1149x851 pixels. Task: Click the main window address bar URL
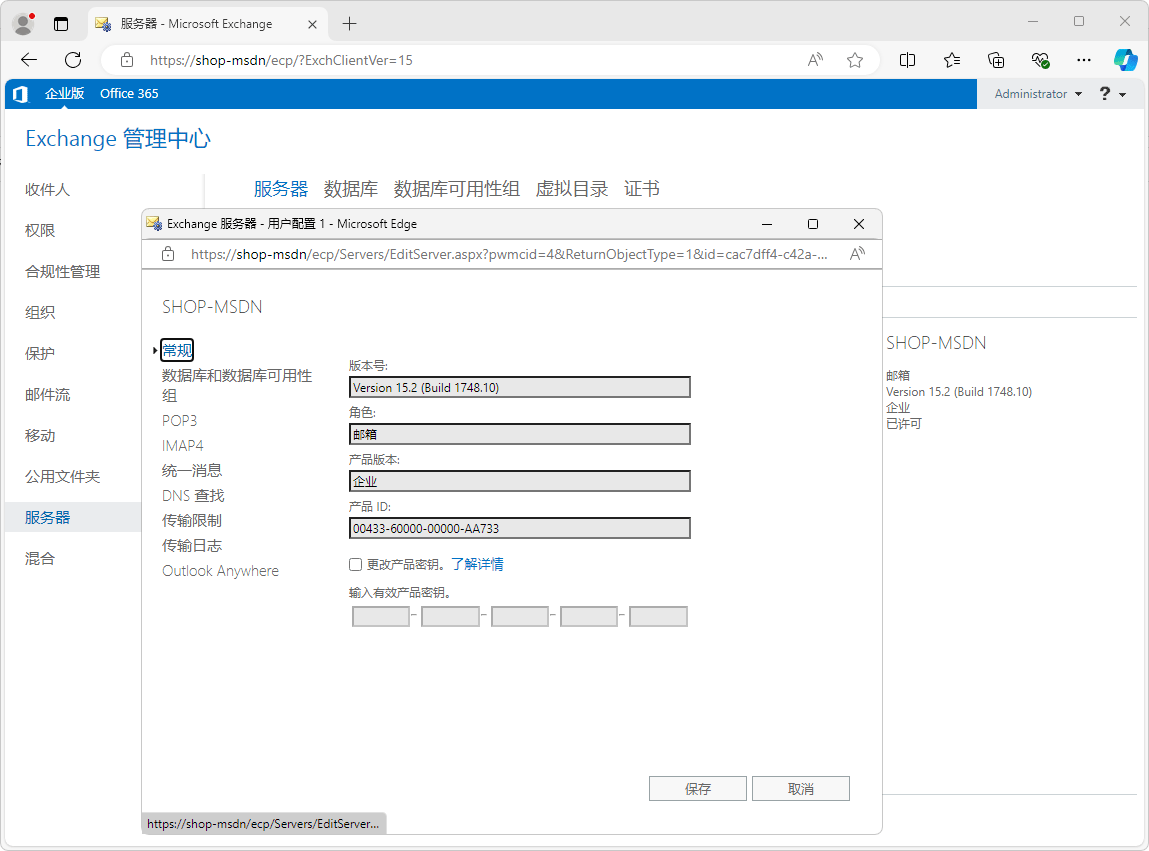[x=281, y=60]
